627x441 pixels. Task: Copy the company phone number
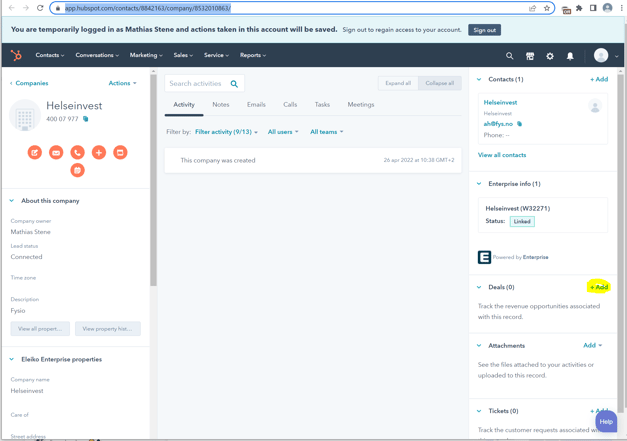point(86,119)
